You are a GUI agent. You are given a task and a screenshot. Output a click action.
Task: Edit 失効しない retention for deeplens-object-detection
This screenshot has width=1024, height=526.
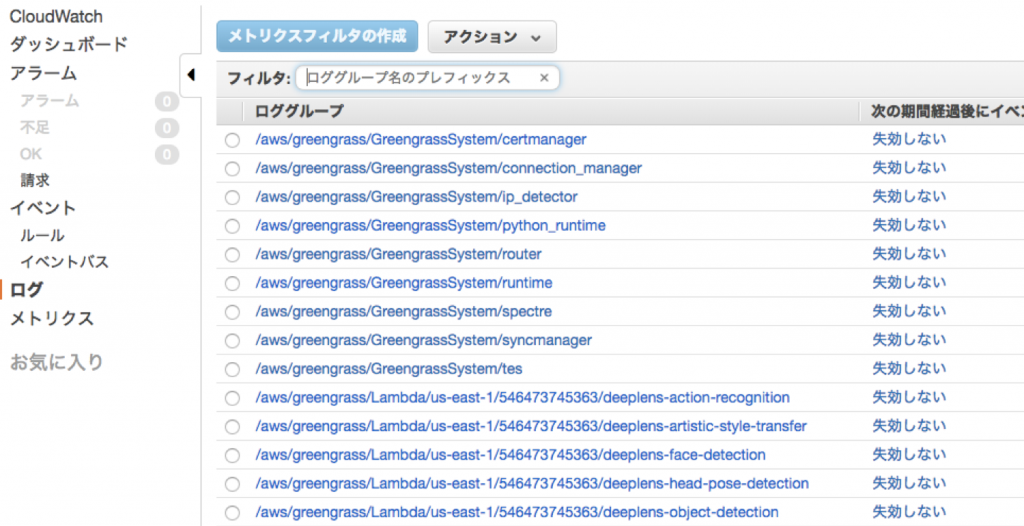[x=909, y=512]
